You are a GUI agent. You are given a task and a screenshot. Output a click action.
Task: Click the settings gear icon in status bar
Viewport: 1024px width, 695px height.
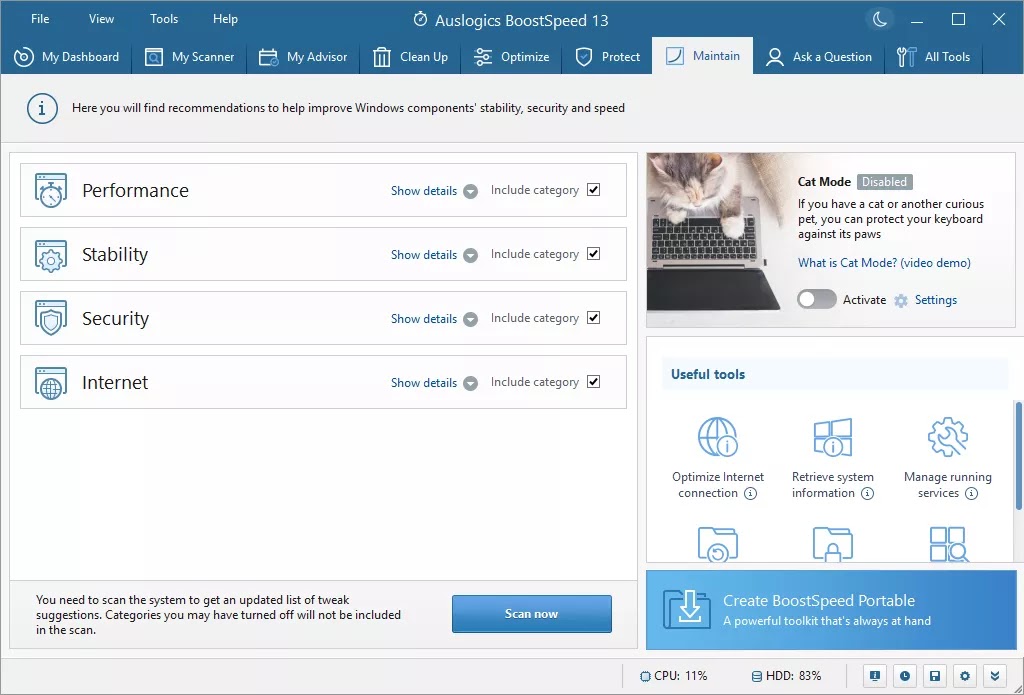(x=965, y=676)
